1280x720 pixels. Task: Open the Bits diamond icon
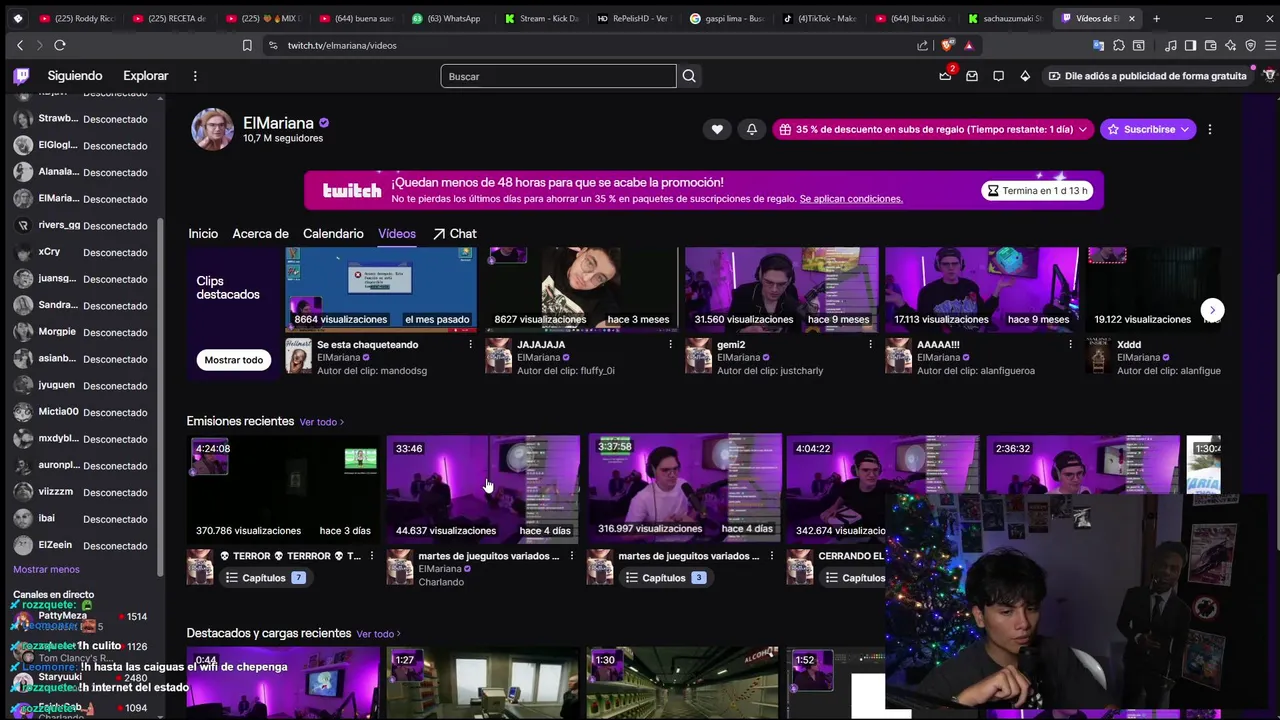(1025, 76)
